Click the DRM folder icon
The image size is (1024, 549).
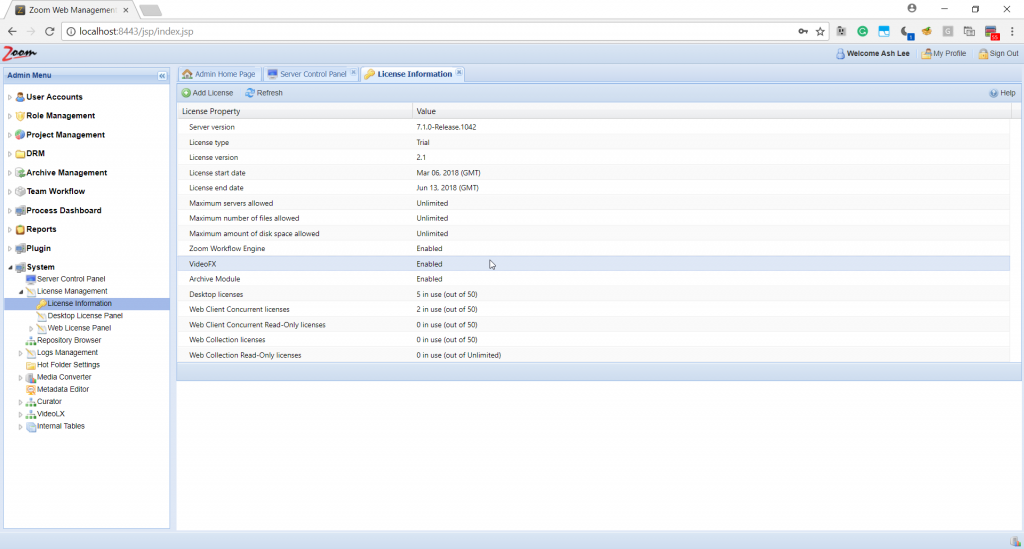tap(20, 153)
